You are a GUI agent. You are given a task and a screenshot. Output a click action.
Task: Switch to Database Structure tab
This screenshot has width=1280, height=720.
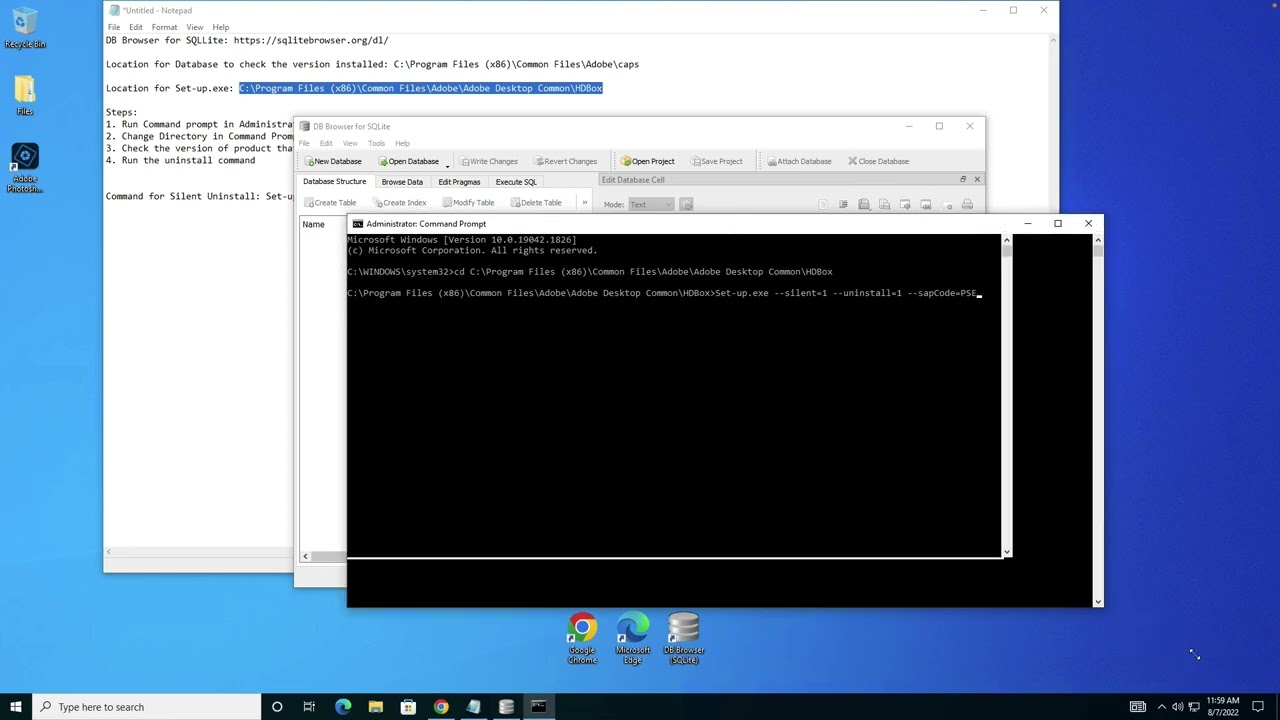click(335, 182)
